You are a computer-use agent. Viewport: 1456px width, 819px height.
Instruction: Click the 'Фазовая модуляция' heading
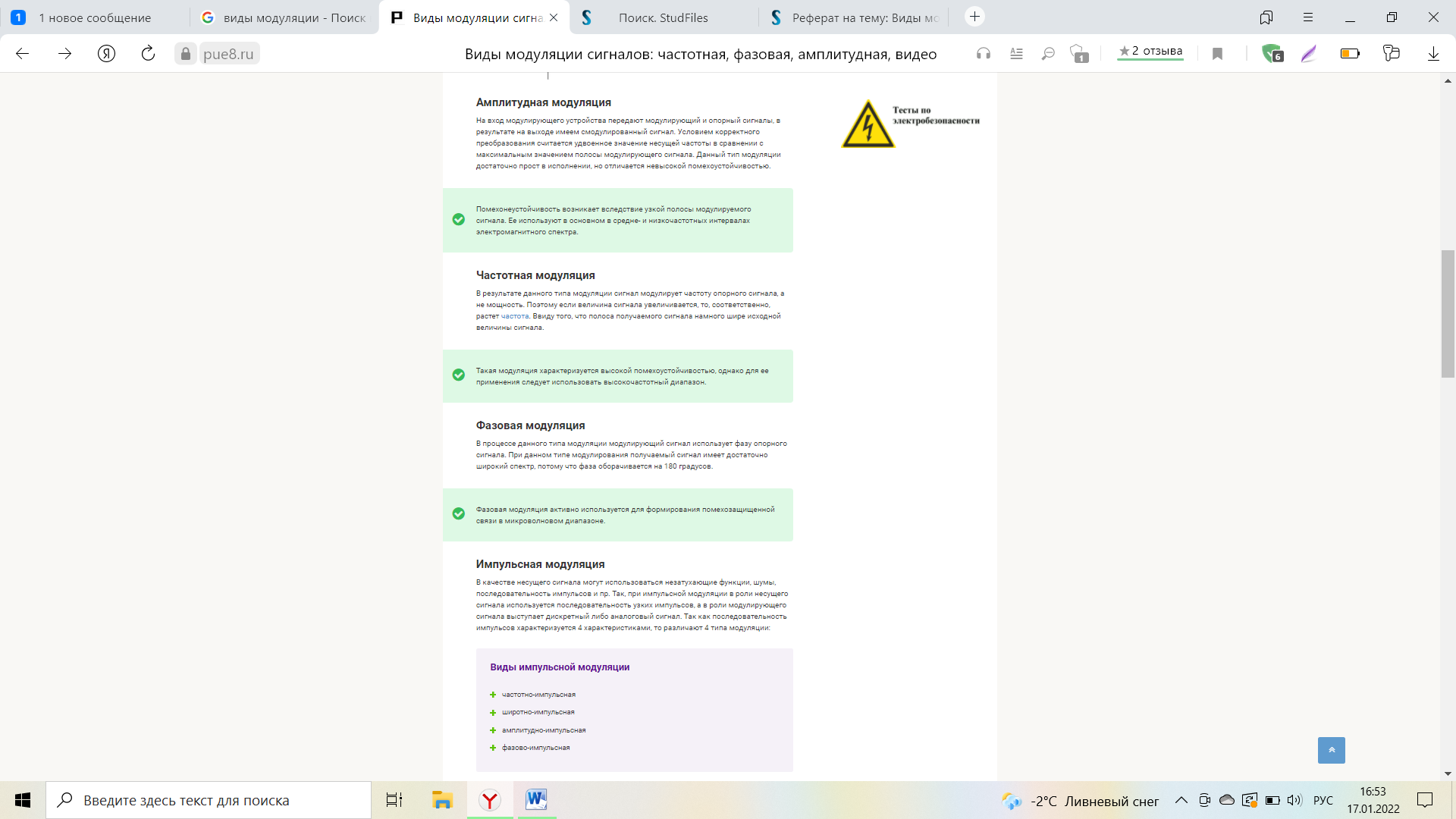click(530, 425)
